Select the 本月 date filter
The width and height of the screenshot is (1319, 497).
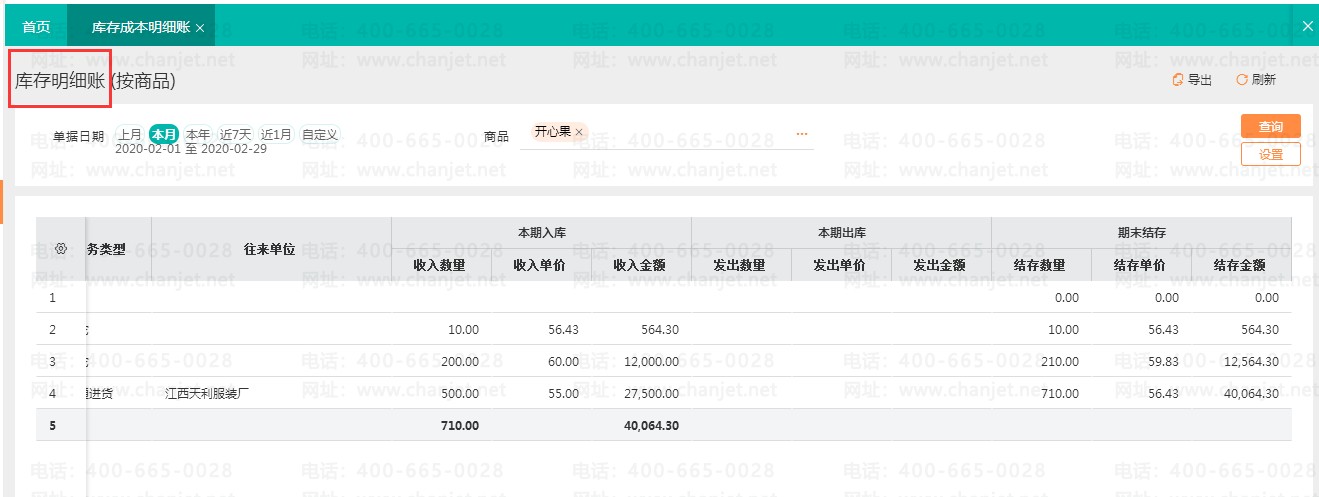[164, 134]
